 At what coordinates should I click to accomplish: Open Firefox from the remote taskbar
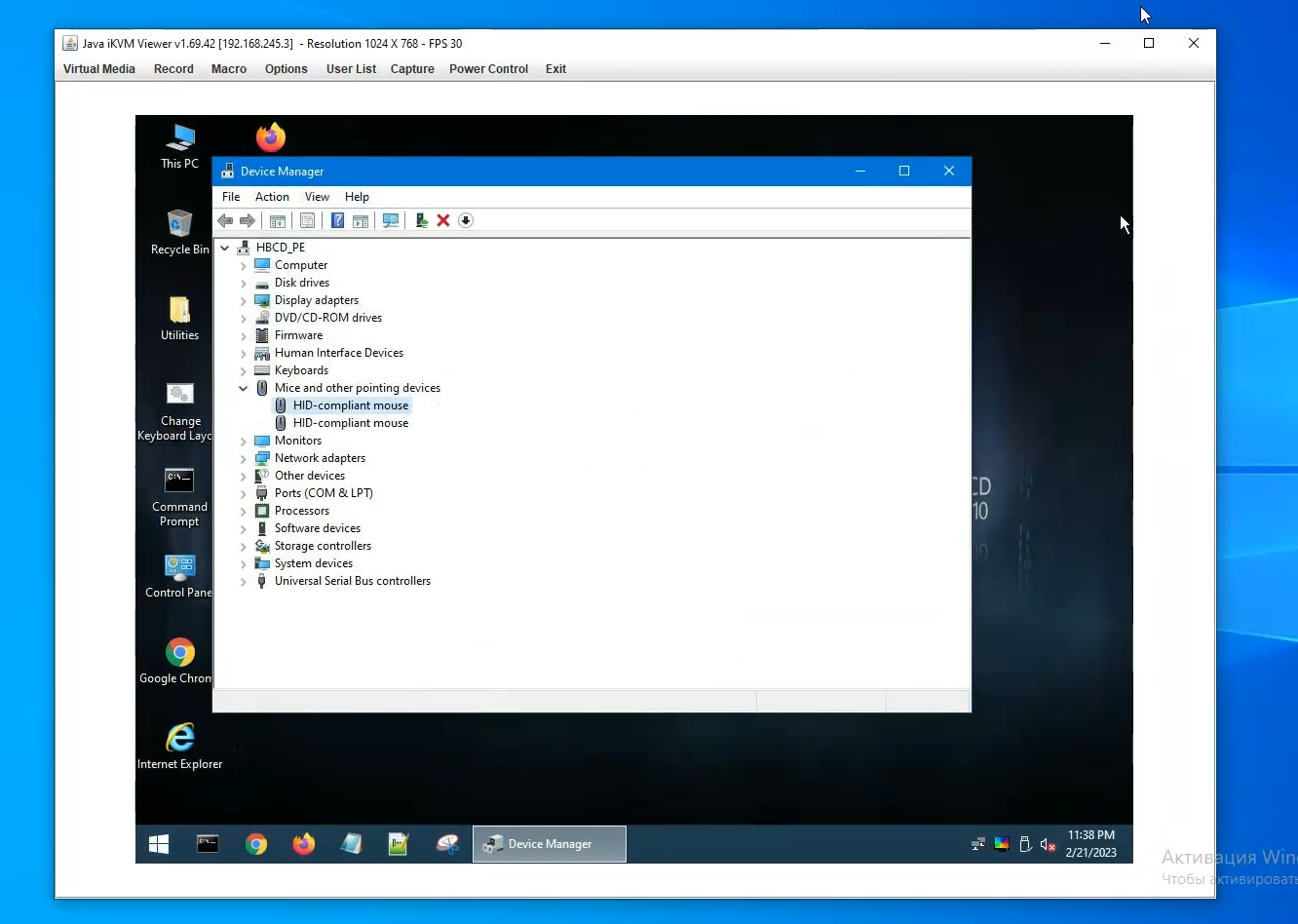[x=304, y=844]
